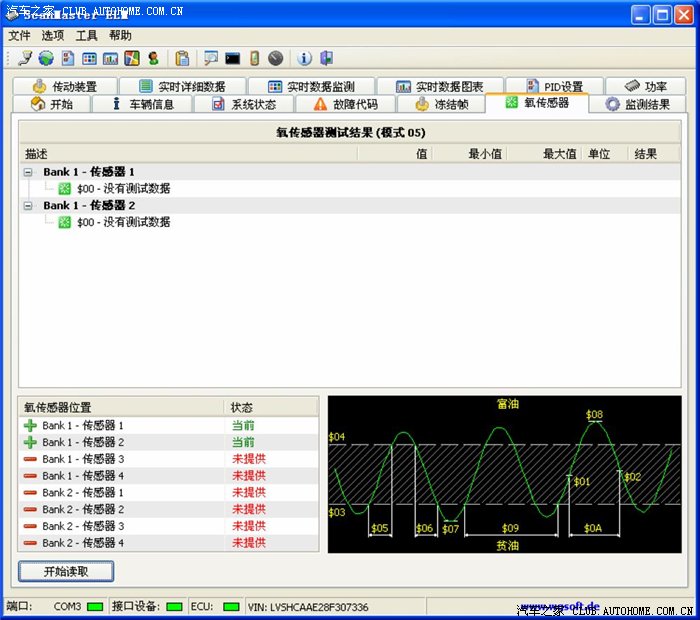Image resolution: width=700 pixels, height=620 pixels.
Task: Click the 状态 column header
Action: coord(242,408)
